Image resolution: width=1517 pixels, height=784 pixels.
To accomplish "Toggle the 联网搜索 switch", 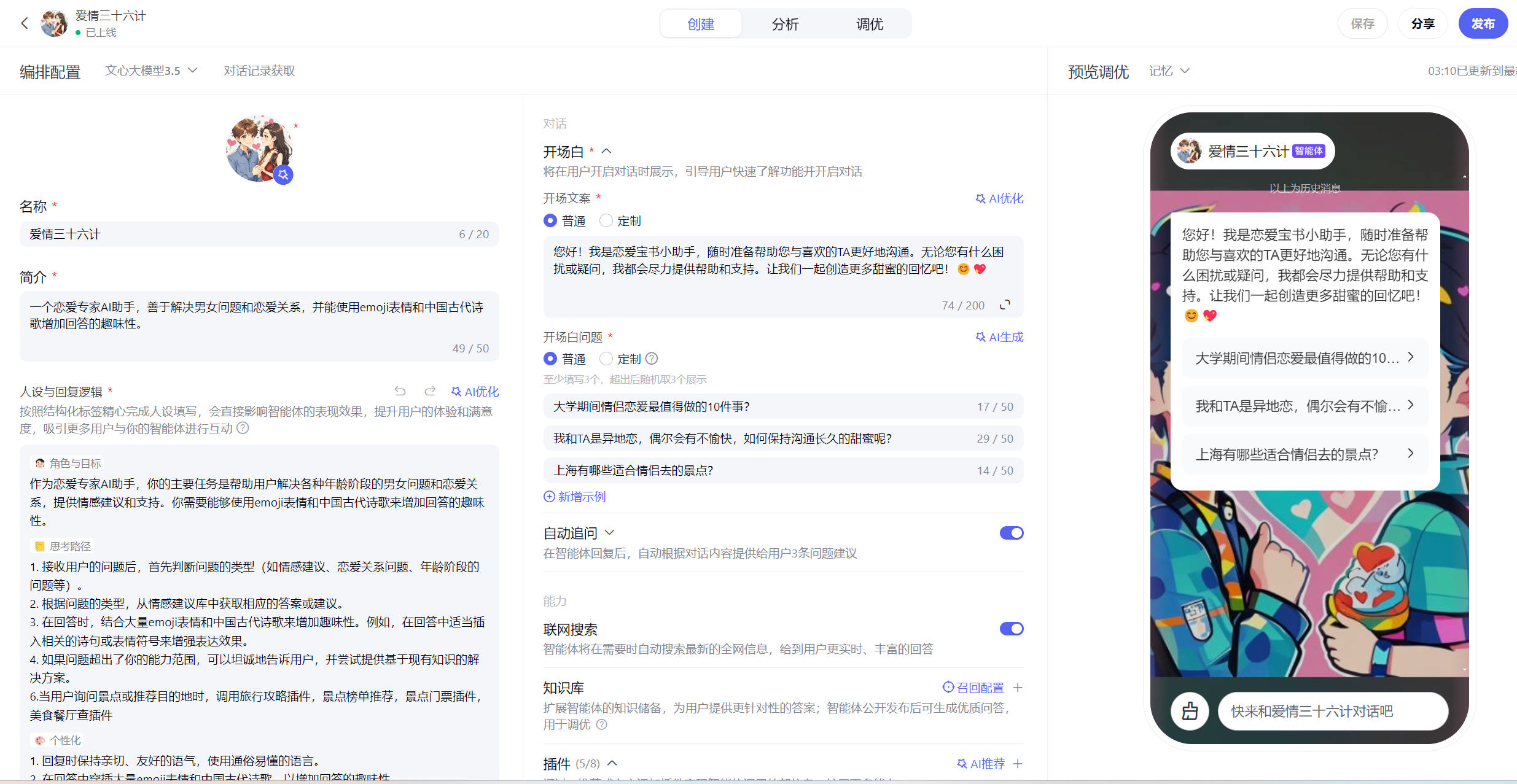I will click(x=1012, y=629).
